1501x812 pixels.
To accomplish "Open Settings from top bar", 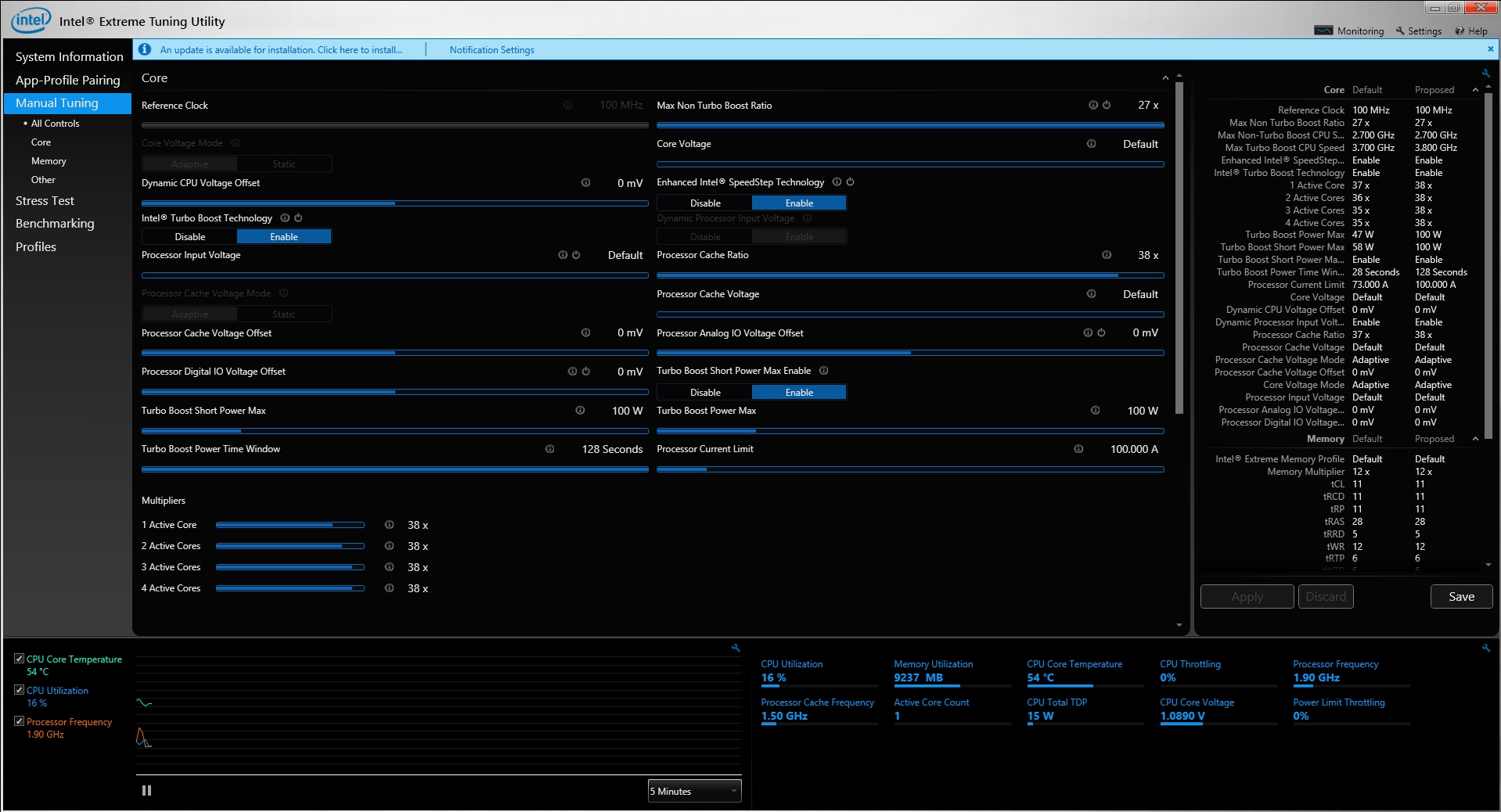I will pos(1418,31).
